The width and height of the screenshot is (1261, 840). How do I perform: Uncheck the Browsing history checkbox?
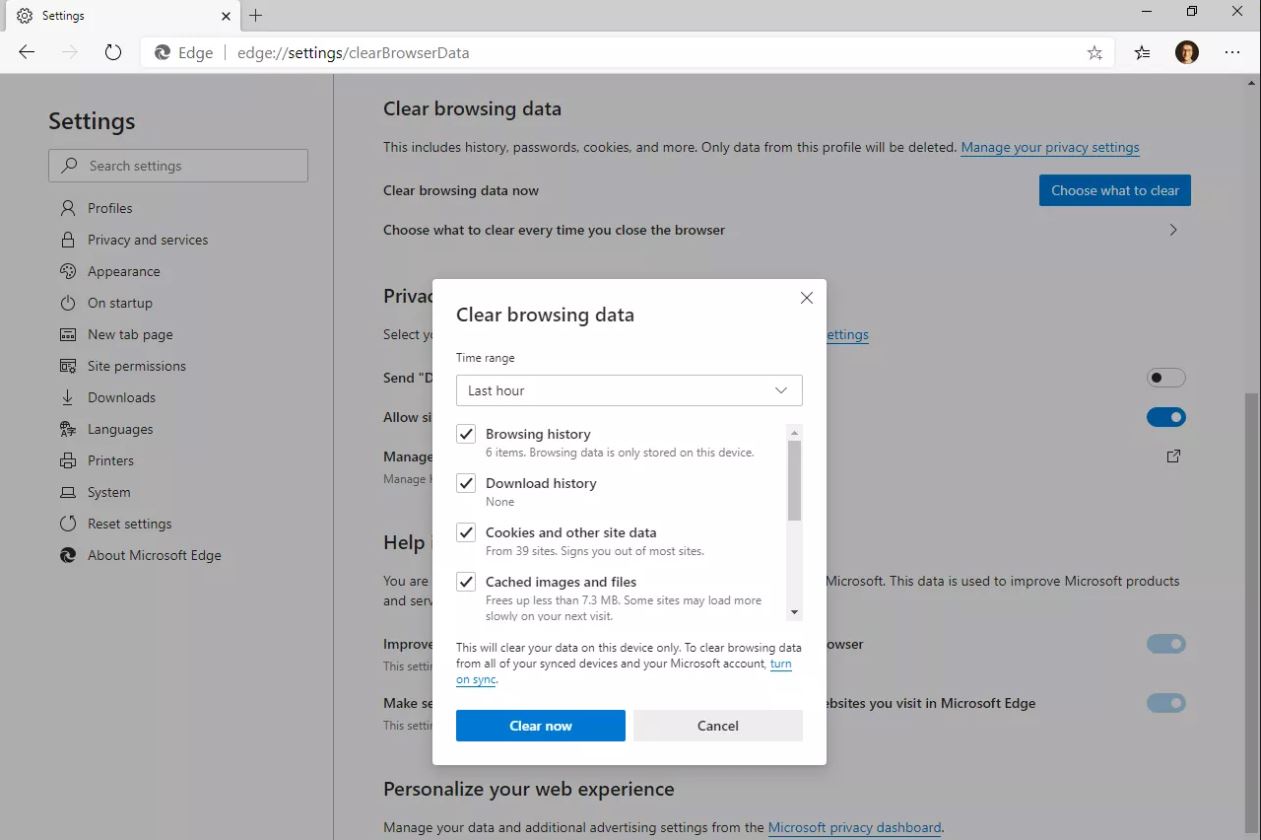466,434
